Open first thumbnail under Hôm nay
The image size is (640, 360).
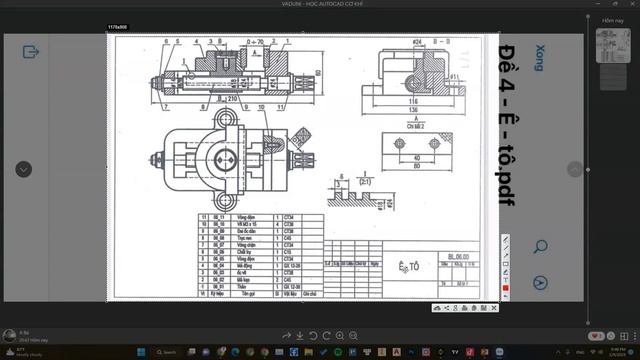tap(613, 45)
